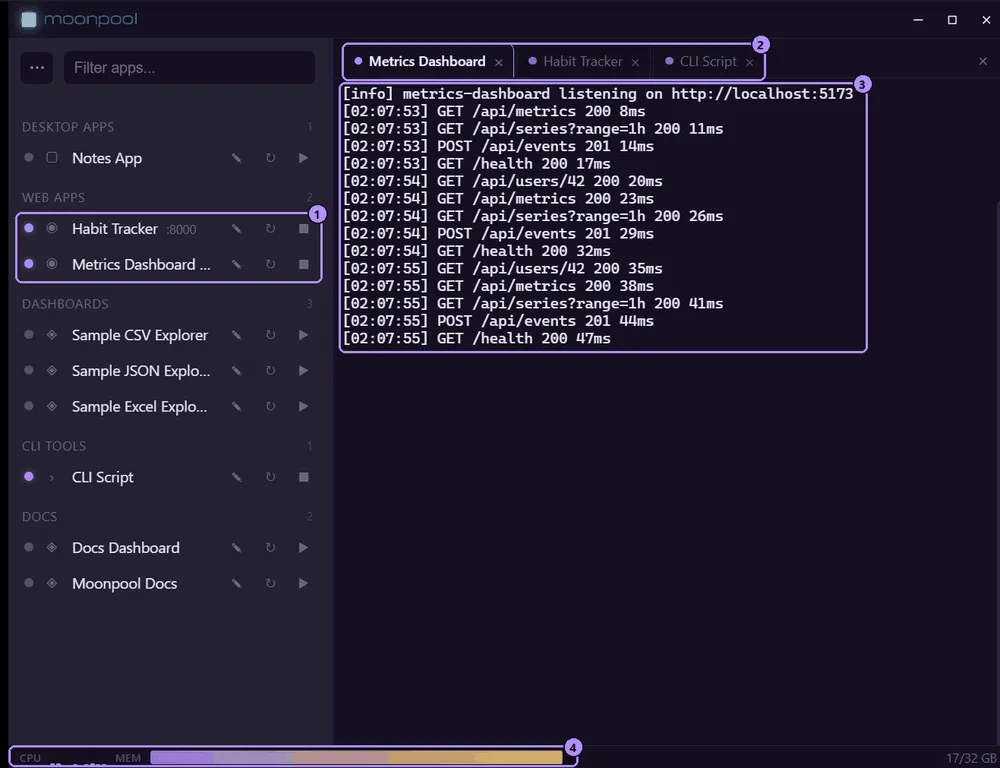The height and width of the screenshot is (768, 1000).
Task: Open the three-dots options menu
Action: click(x=37, y=68)
